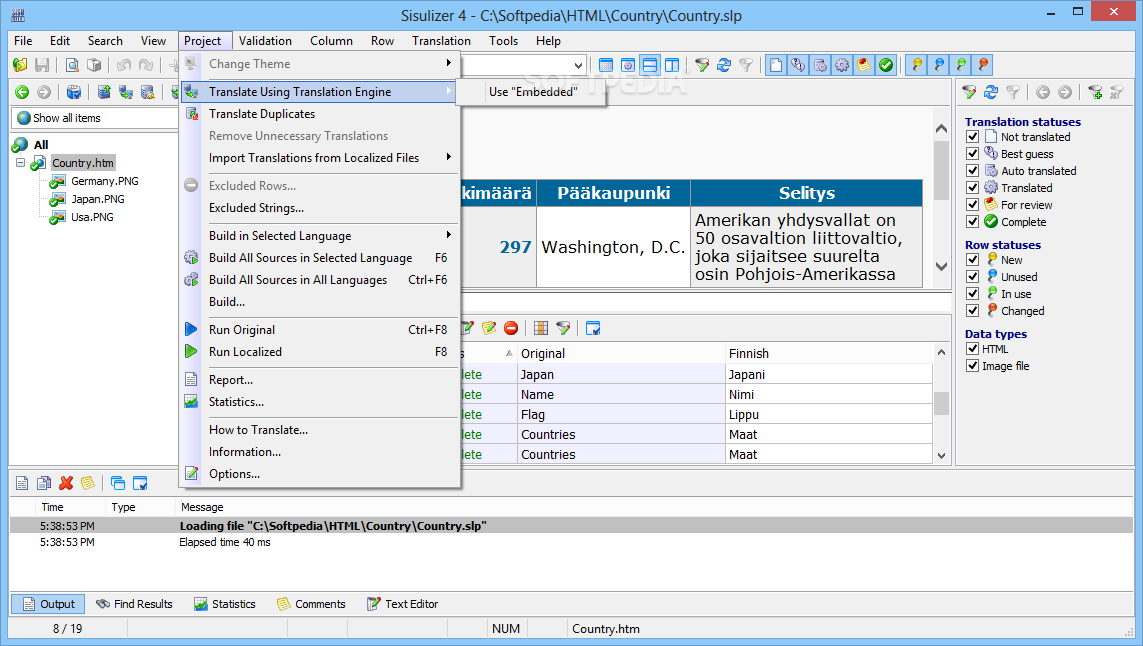Viewport: 1143px width, 646px height.
Task: Open Statistics... from the Project menu
Action: [x=320, y=402]
